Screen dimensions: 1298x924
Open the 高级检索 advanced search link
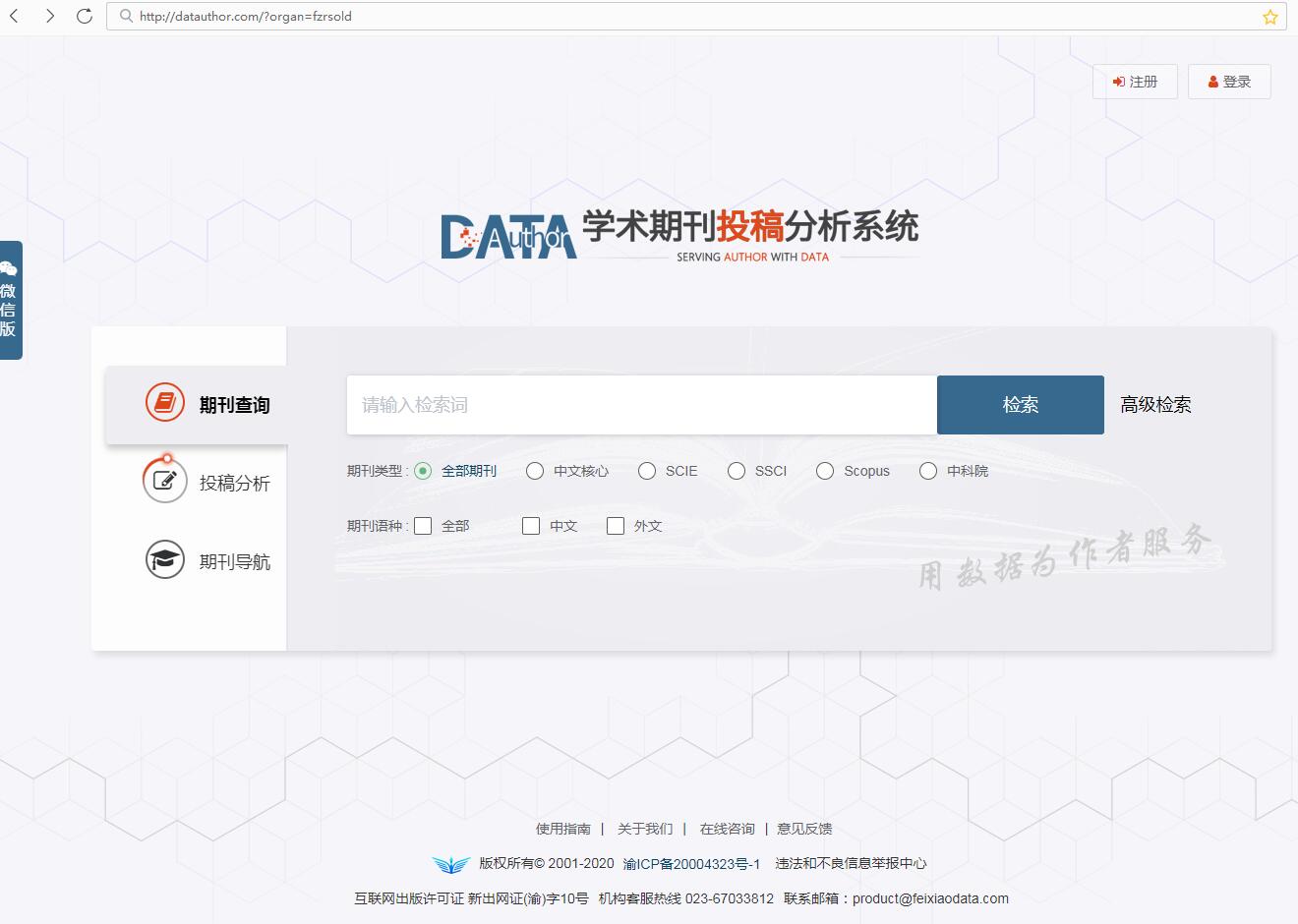click(x=1155, y=405)
